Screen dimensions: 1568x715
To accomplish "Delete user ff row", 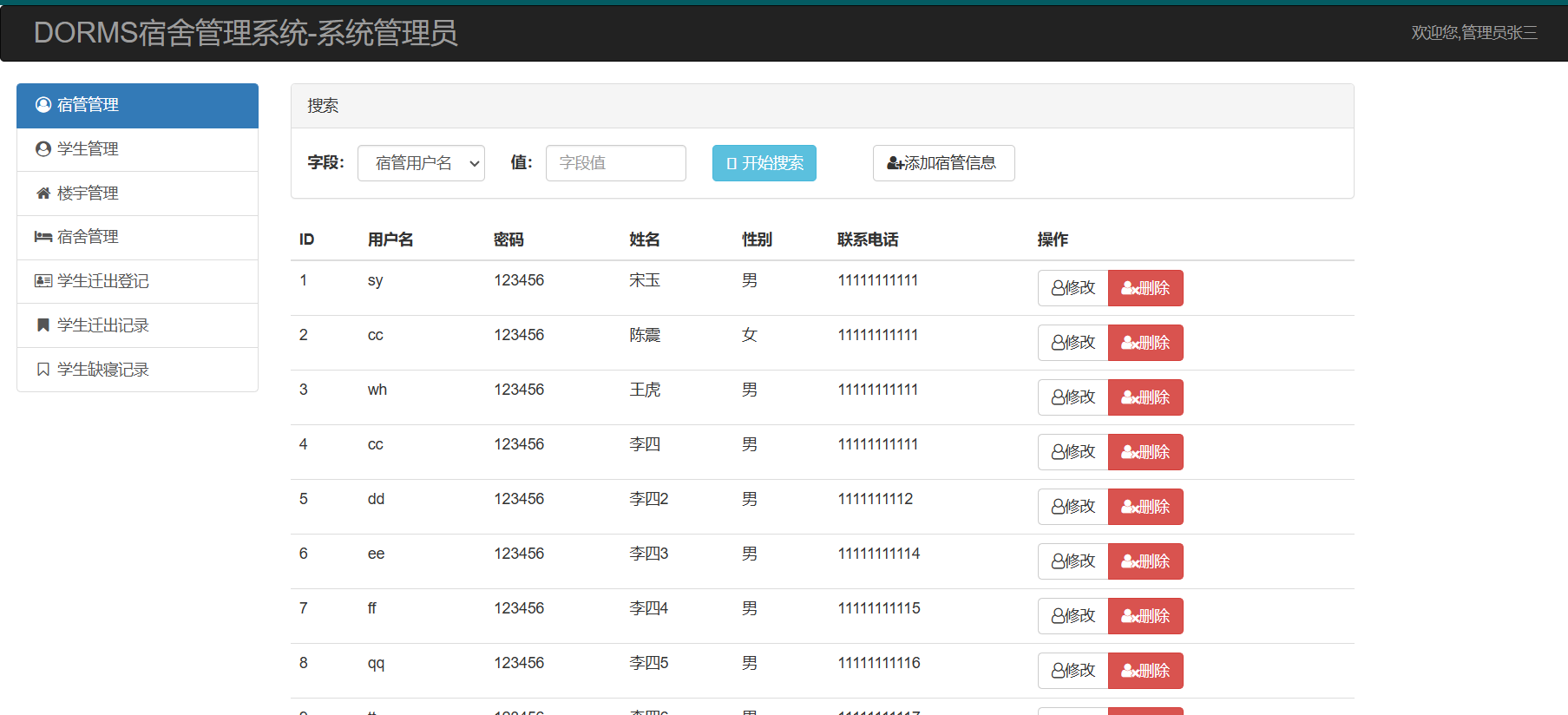I will (1145, 616).
